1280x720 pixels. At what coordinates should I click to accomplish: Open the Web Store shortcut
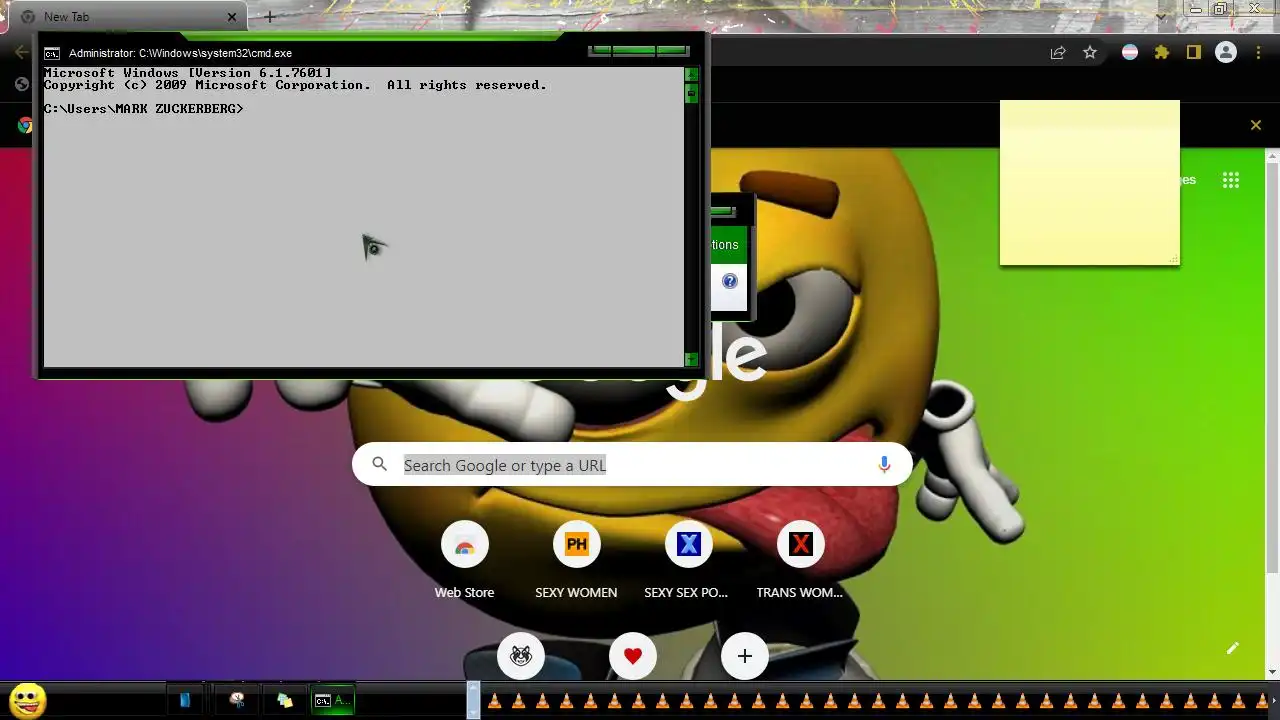[x=464, y=545]
